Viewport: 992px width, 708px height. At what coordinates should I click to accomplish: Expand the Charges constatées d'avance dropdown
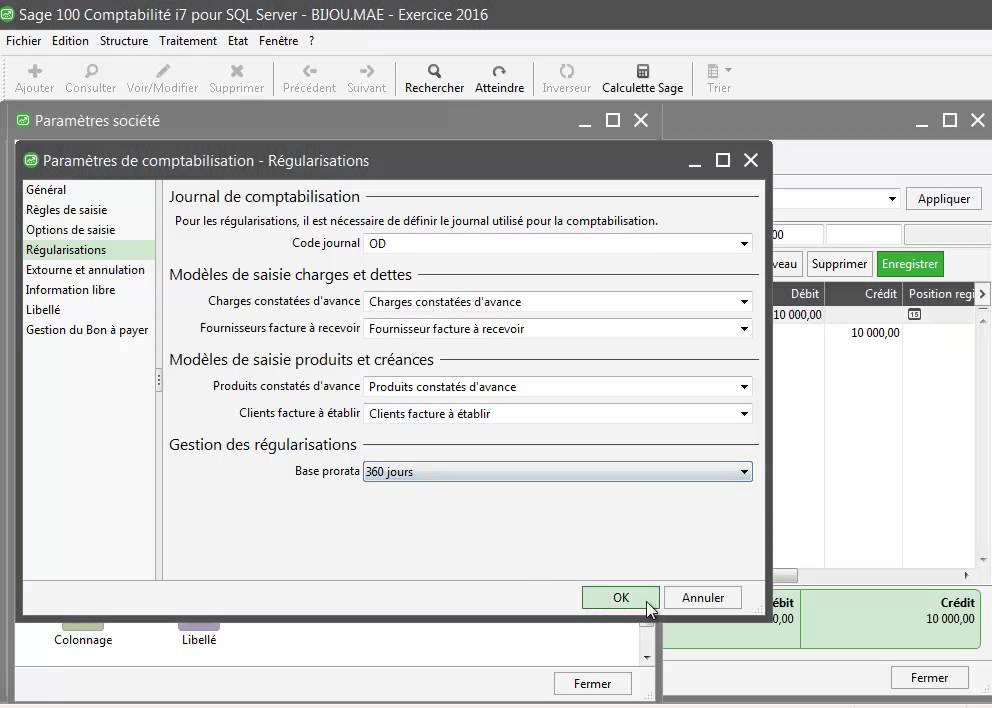(x=744, y=302)
